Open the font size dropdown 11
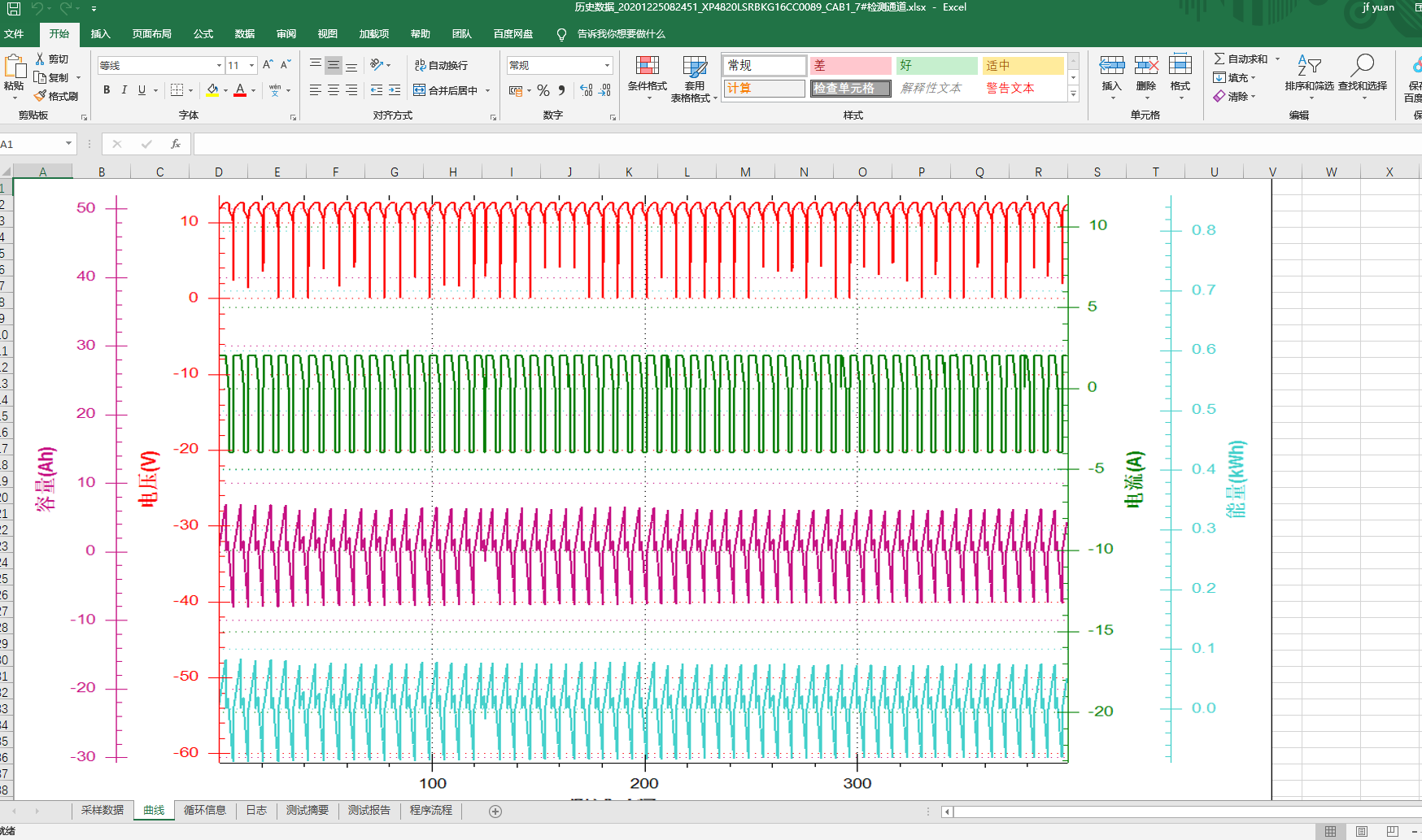Viewport: 1422px width, 840px height. (252, 65)
